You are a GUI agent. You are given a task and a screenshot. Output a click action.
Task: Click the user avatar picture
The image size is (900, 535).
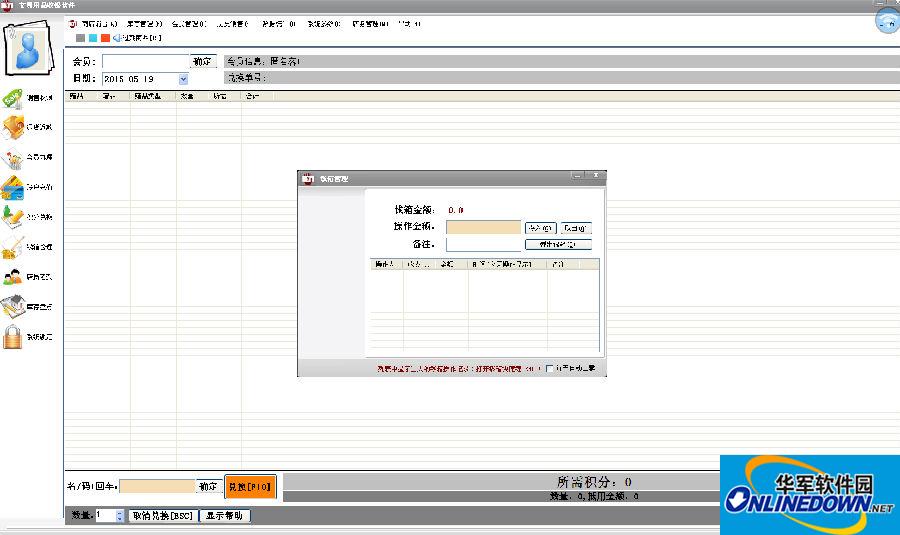(x=28, y=48)
